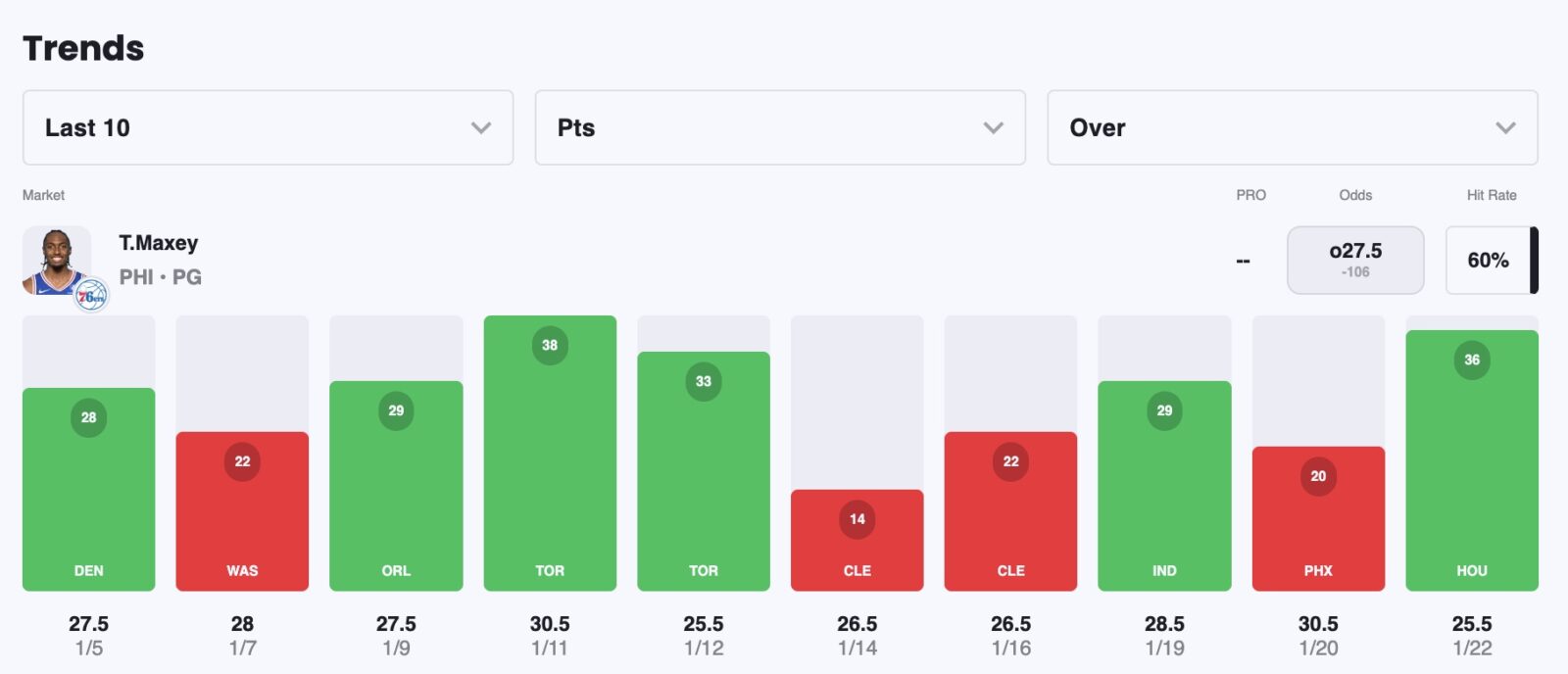Click the 60% hit rate box

click(1488, 261)
